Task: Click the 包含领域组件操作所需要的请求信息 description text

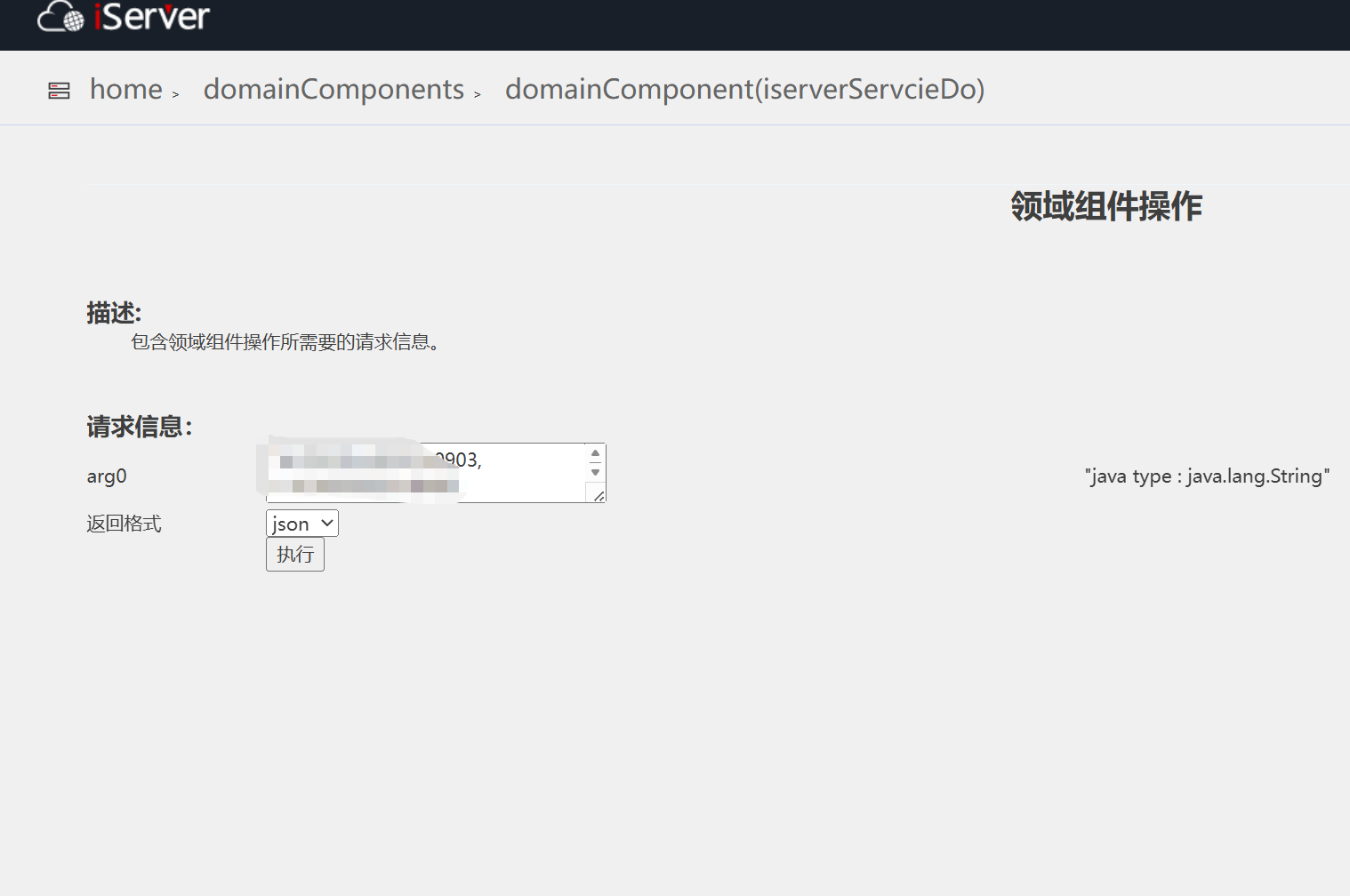Action: click(285, 342)
